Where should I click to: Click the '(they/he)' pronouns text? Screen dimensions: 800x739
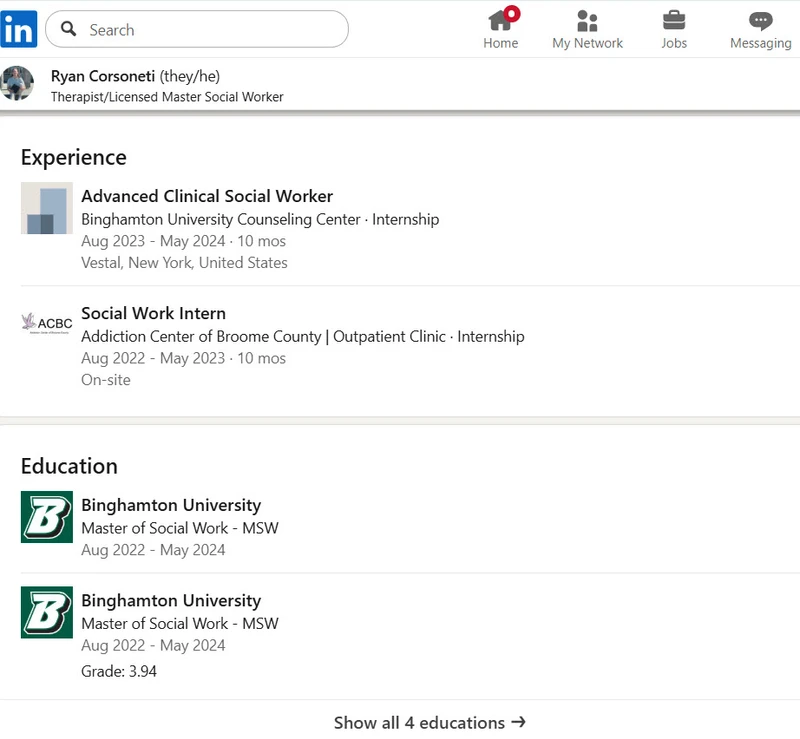pos(190,76)
